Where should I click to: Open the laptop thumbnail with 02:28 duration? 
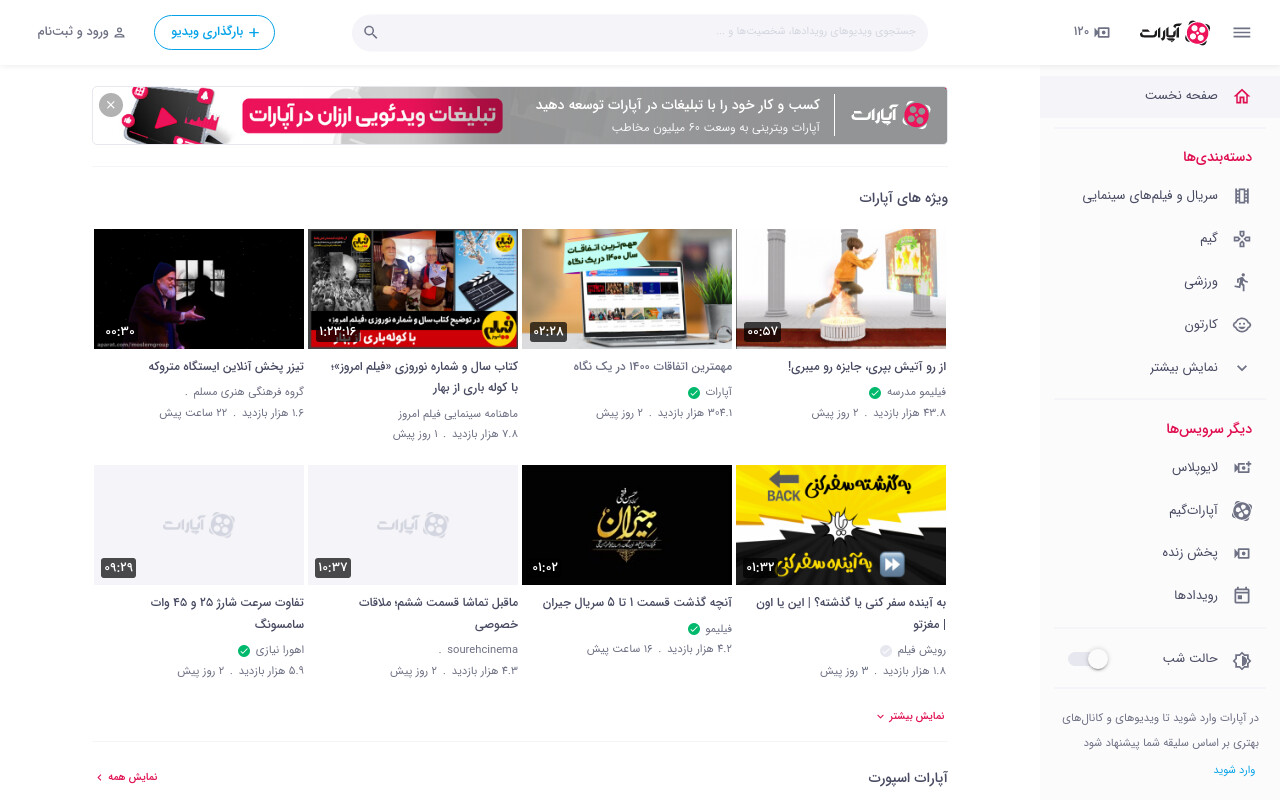pos(627,288)
